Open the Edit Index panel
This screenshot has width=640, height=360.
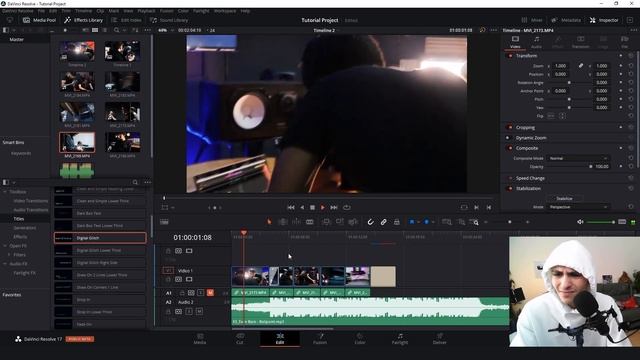(x=127, y=20)
